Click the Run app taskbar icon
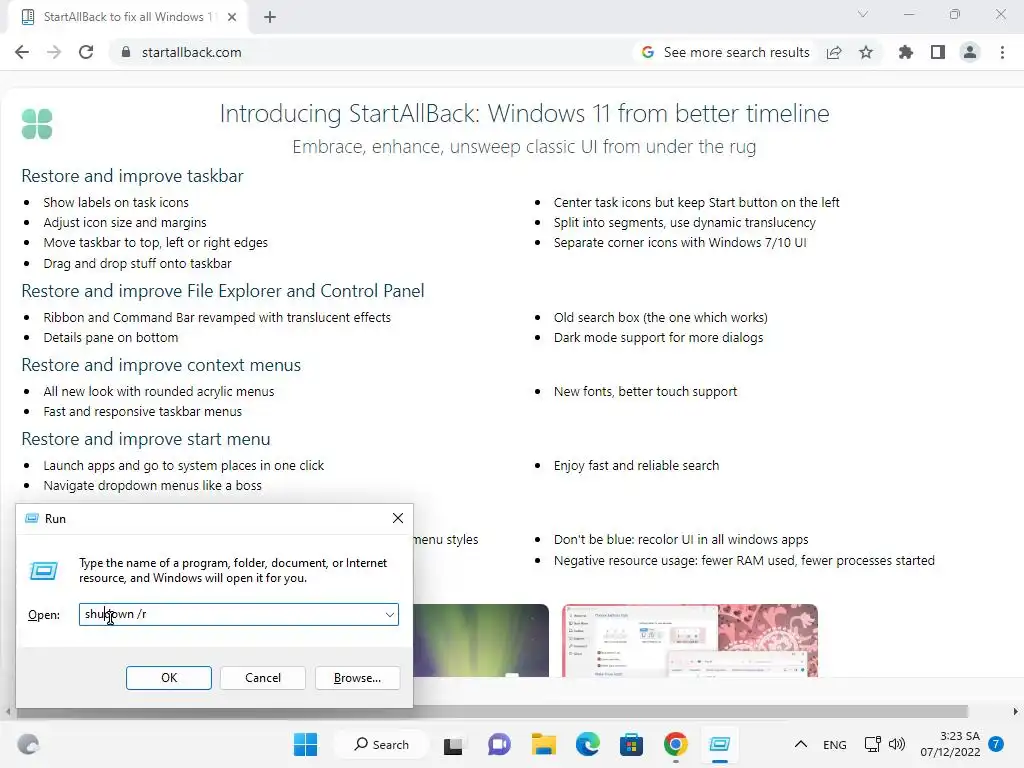 [x=720, y=744]
